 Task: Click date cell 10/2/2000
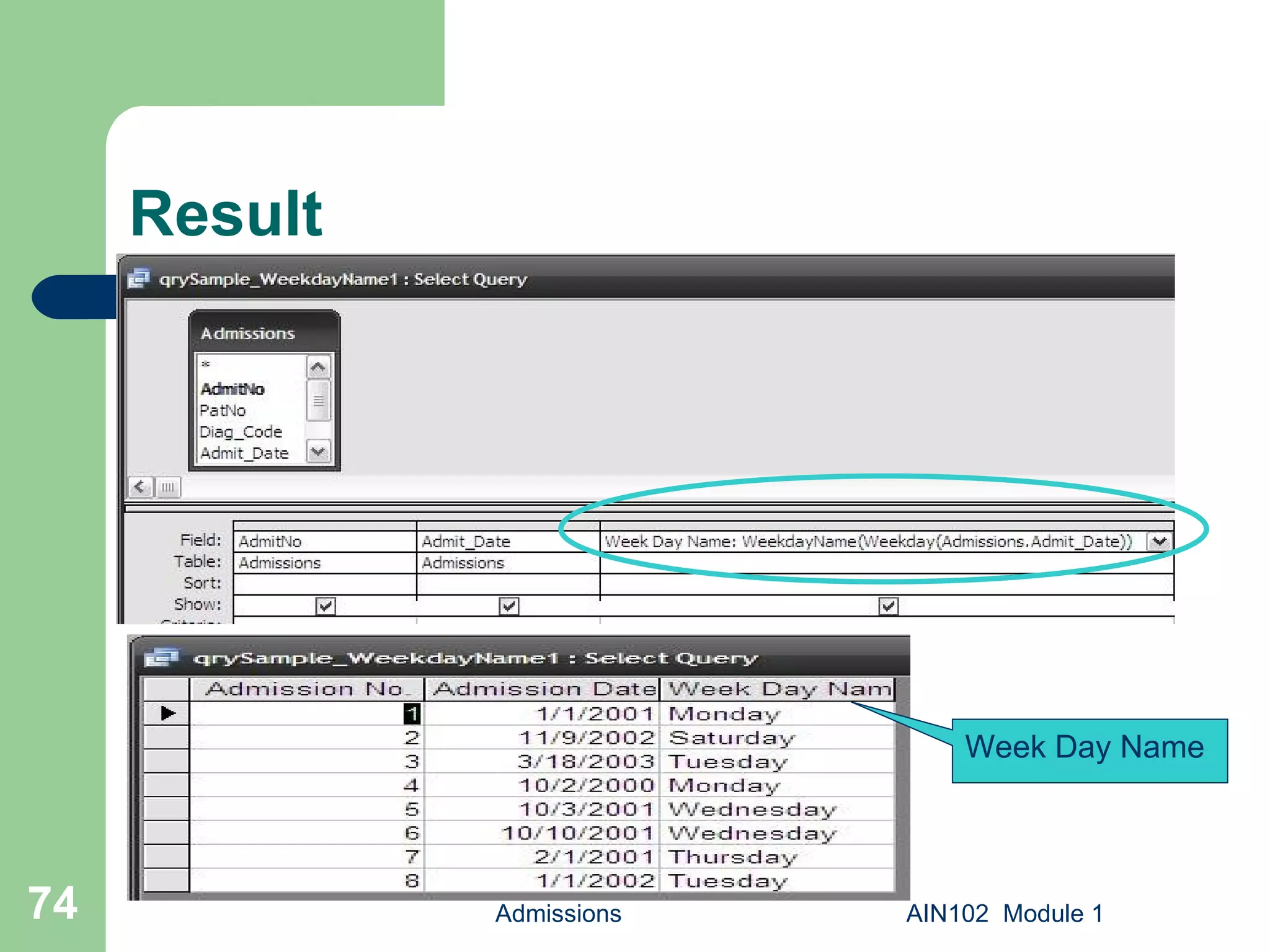pyautogui.click(x=542, y=785)
